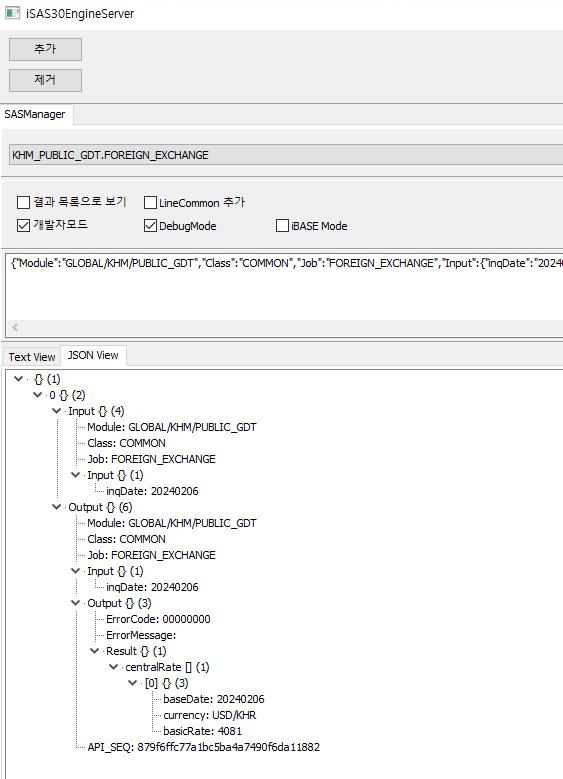Switch to the JSON View tab
Viewport: 563px width, 779px height.
(93, 356)
